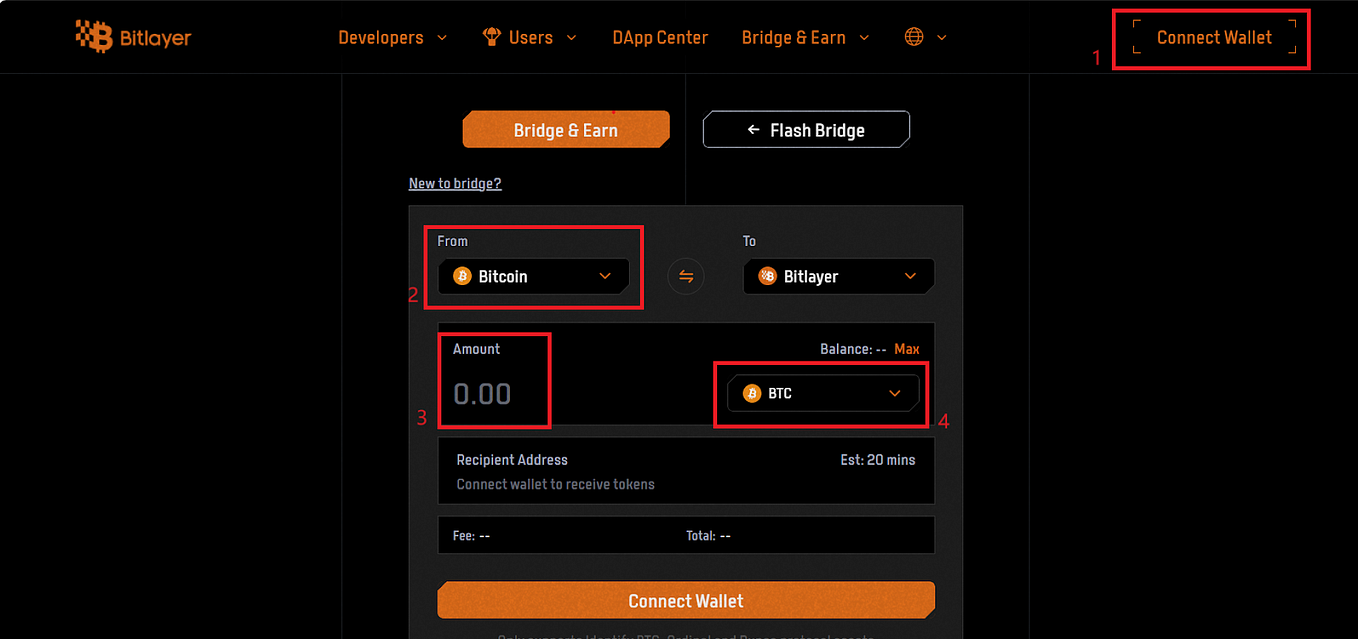Open the globe language selector

click(x=913, y=37)
